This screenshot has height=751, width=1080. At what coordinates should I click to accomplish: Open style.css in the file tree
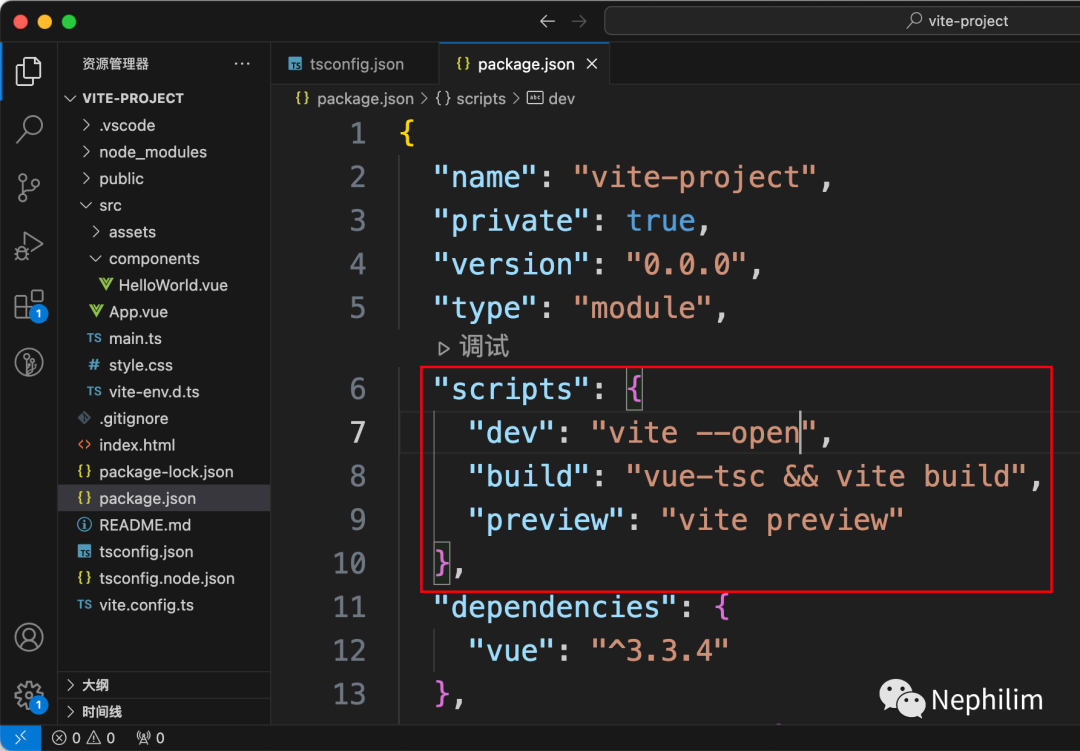click(x=164, y=365)
